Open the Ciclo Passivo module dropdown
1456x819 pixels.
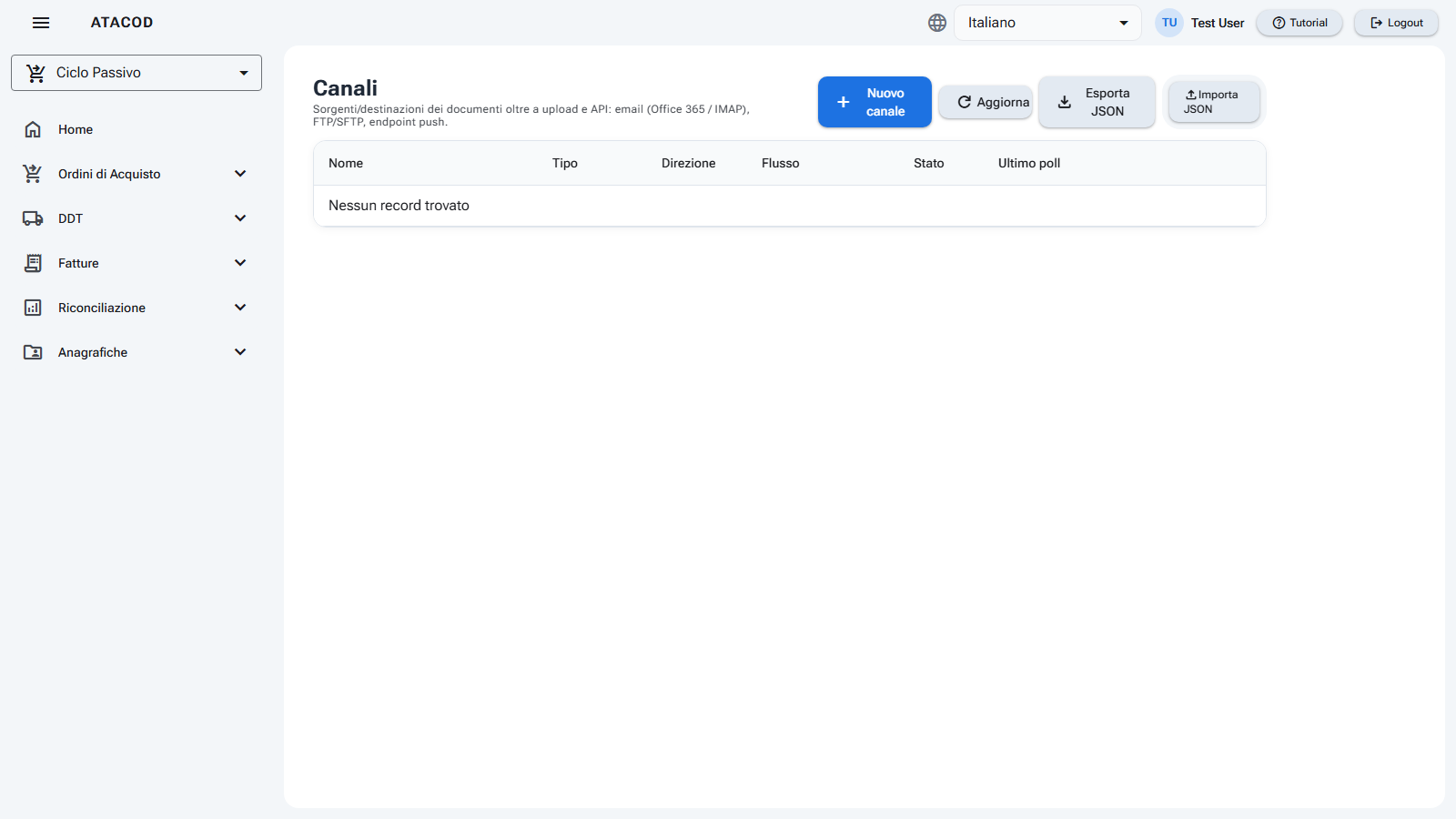click(136, 73)
